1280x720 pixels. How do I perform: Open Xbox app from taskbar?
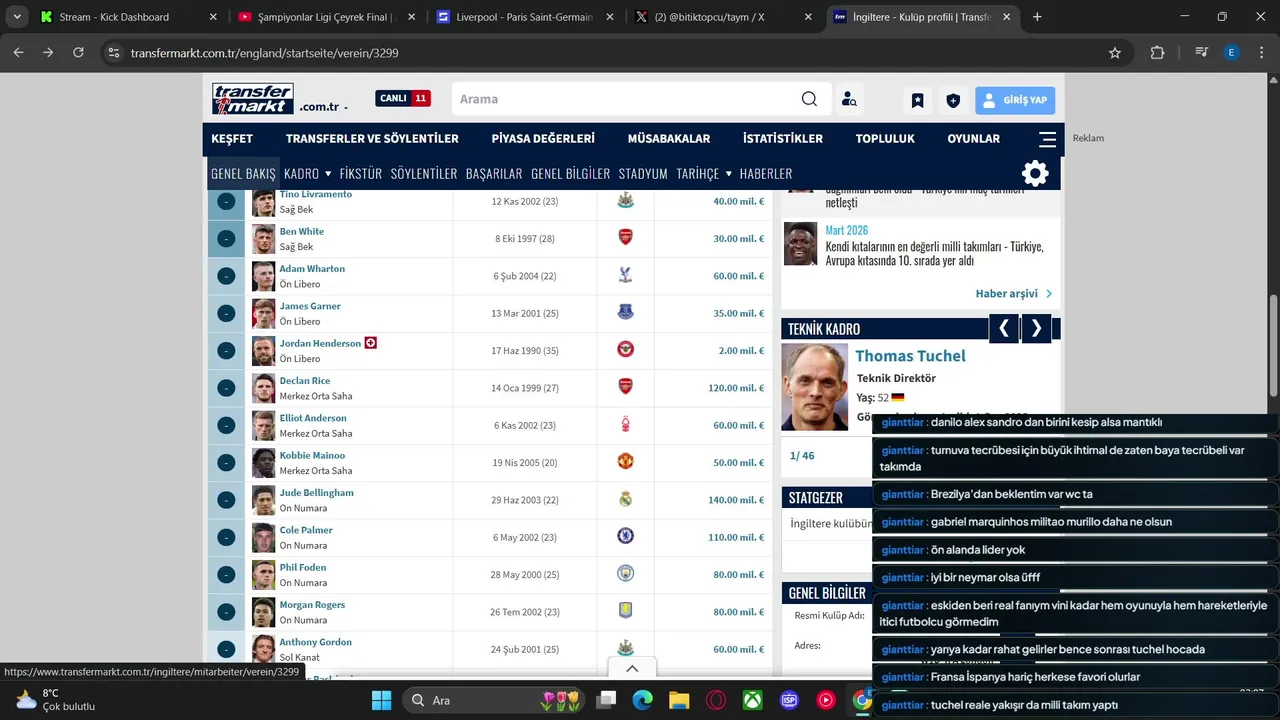[x=752, y=700]
